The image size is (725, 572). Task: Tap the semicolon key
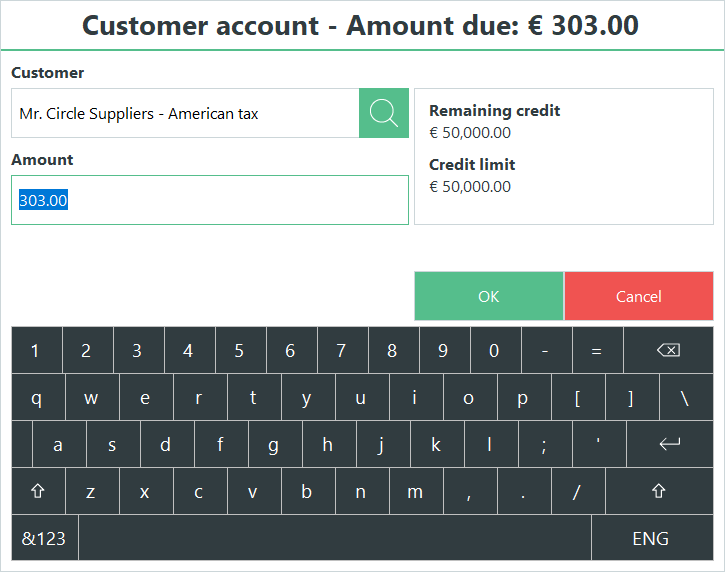click(x=544, y=445)
